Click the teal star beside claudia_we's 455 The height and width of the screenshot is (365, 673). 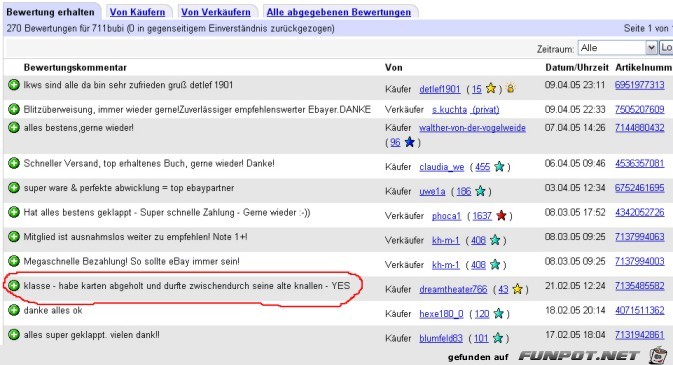click(499, 167)
